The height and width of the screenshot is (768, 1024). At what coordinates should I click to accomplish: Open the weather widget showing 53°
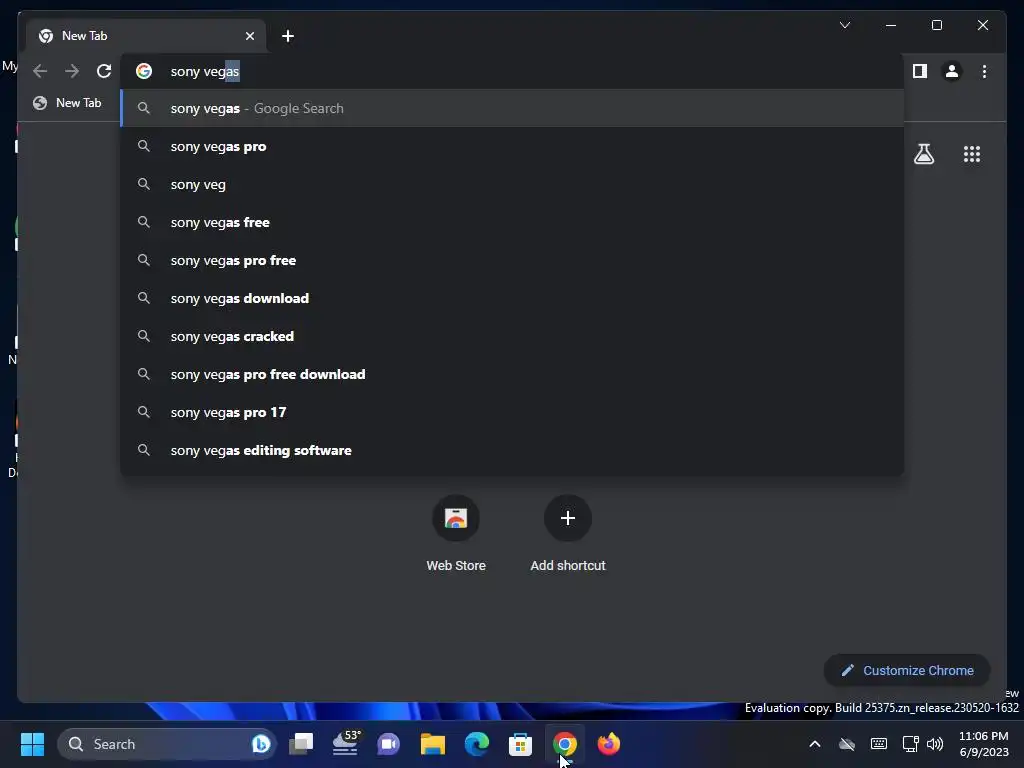tap(345, 743)
